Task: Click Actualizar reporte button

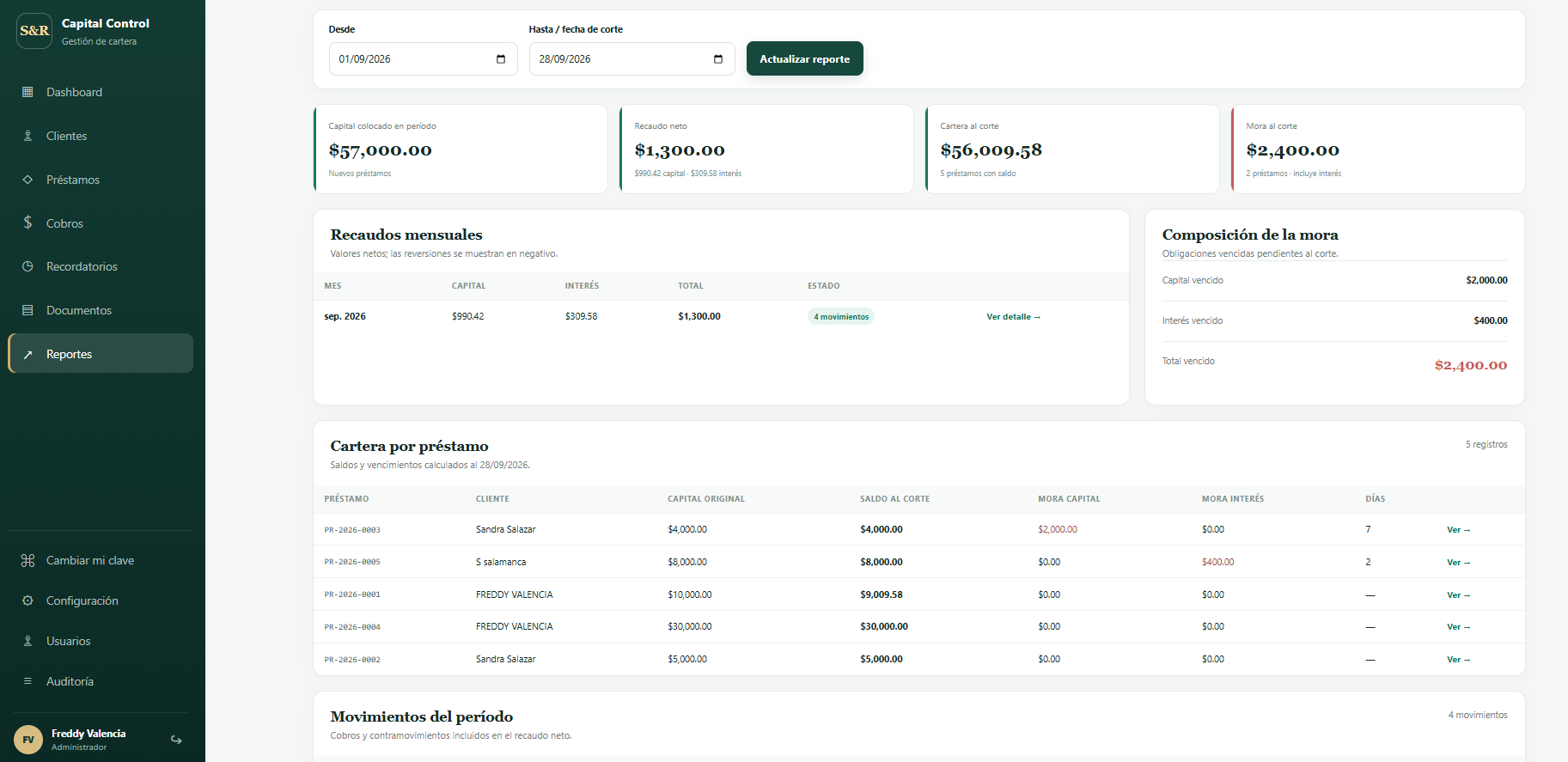Action: tap(805, 58)
